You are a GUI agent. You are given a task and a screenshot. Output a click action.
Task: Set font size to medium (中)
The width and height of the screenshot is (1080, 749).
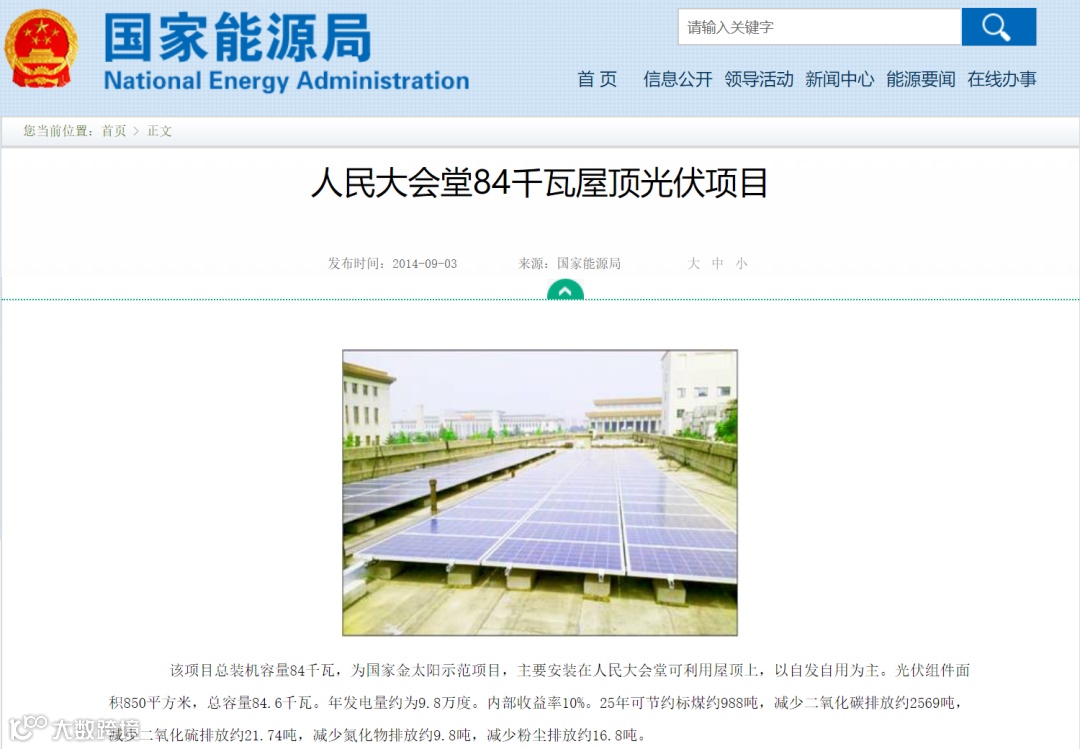click(x=717, y=263)
